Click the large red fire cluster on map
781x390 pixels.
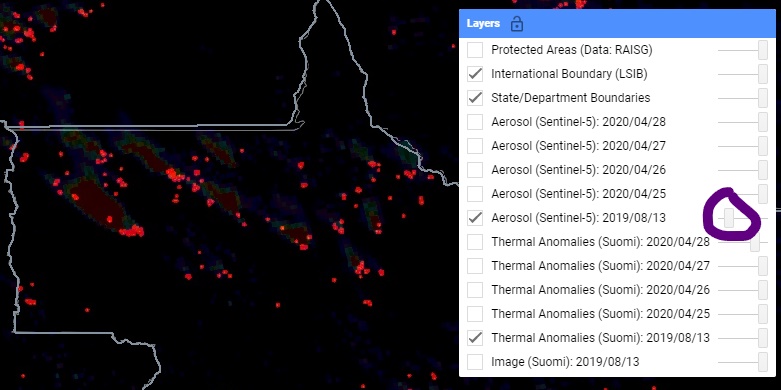pyautogui.click(x=132, y=231)
